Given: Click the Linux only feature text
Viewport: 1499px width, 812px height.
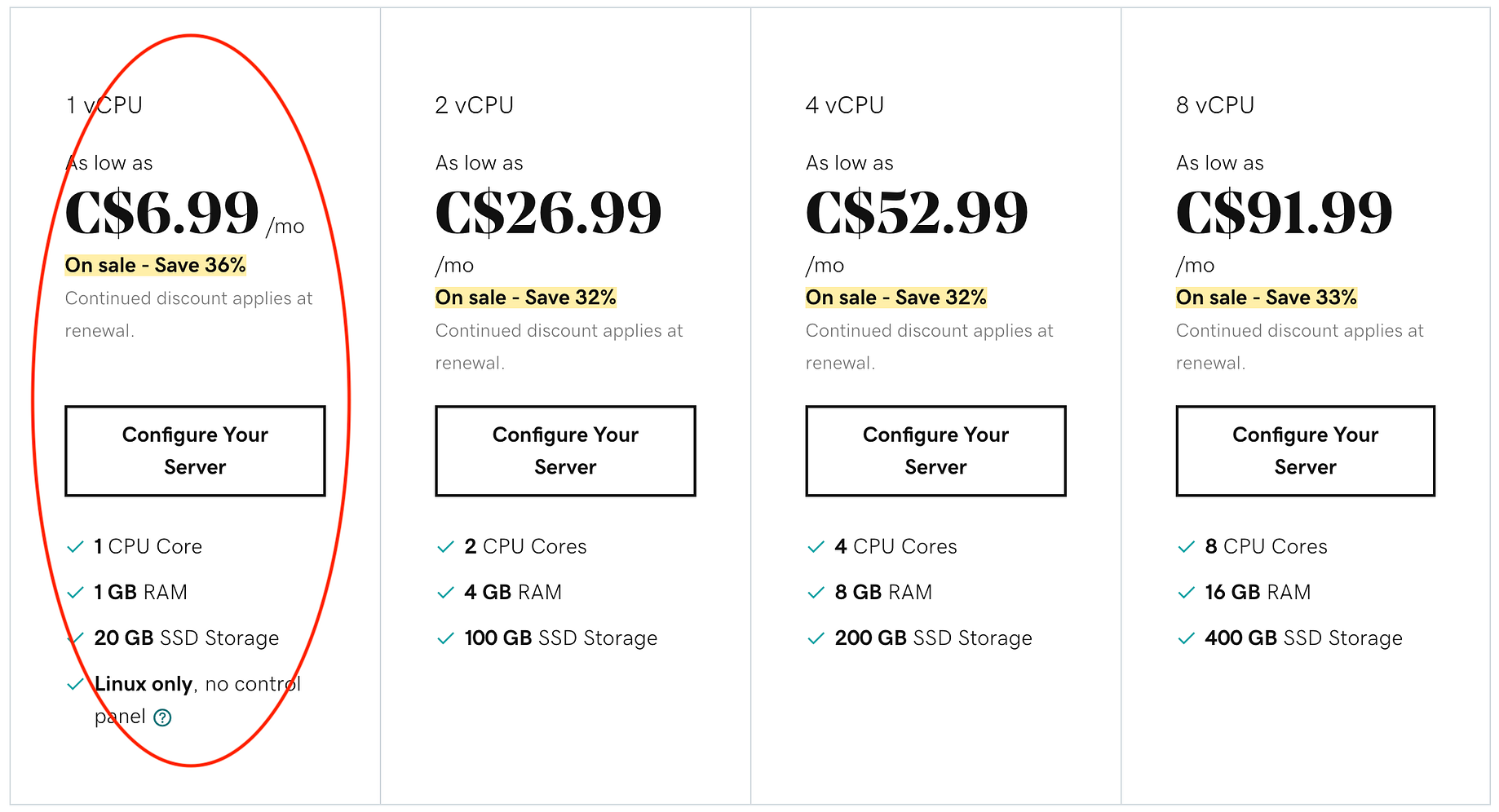Looking at the screenshot, I should [144, 684].
